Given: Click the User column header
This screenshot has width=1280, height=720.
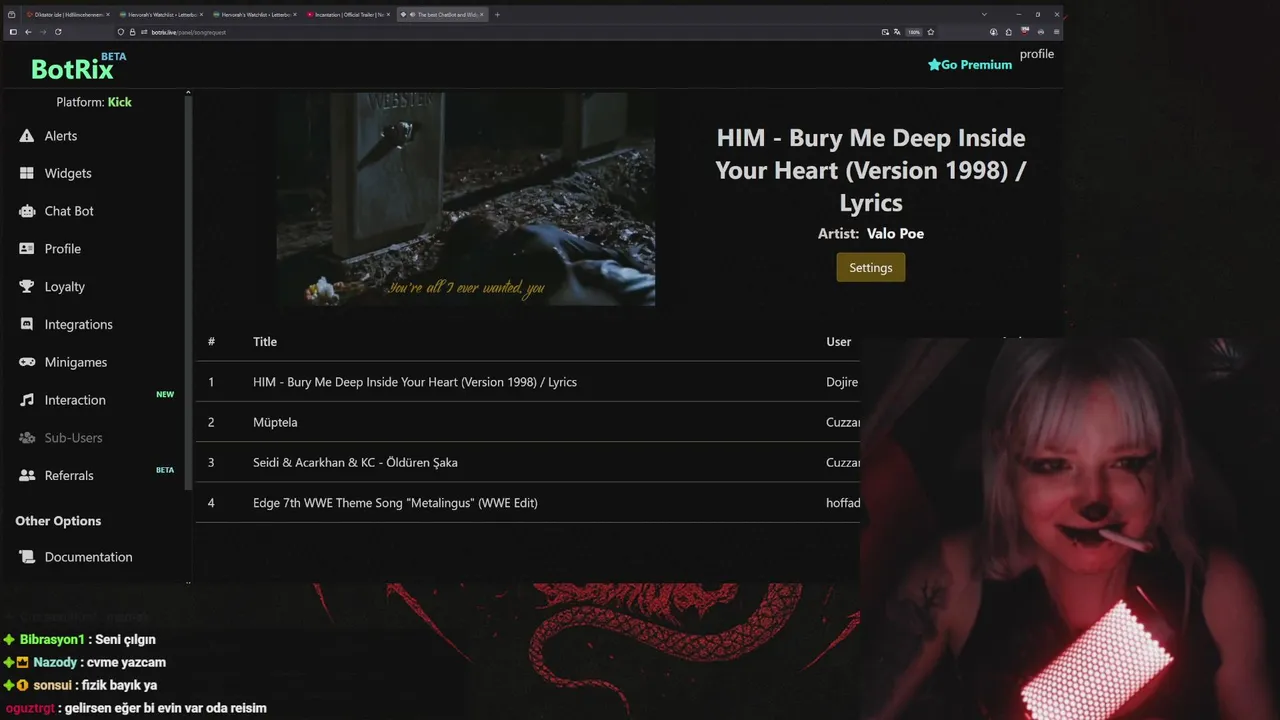Looking at the screenshot, I should click(838, 342).
